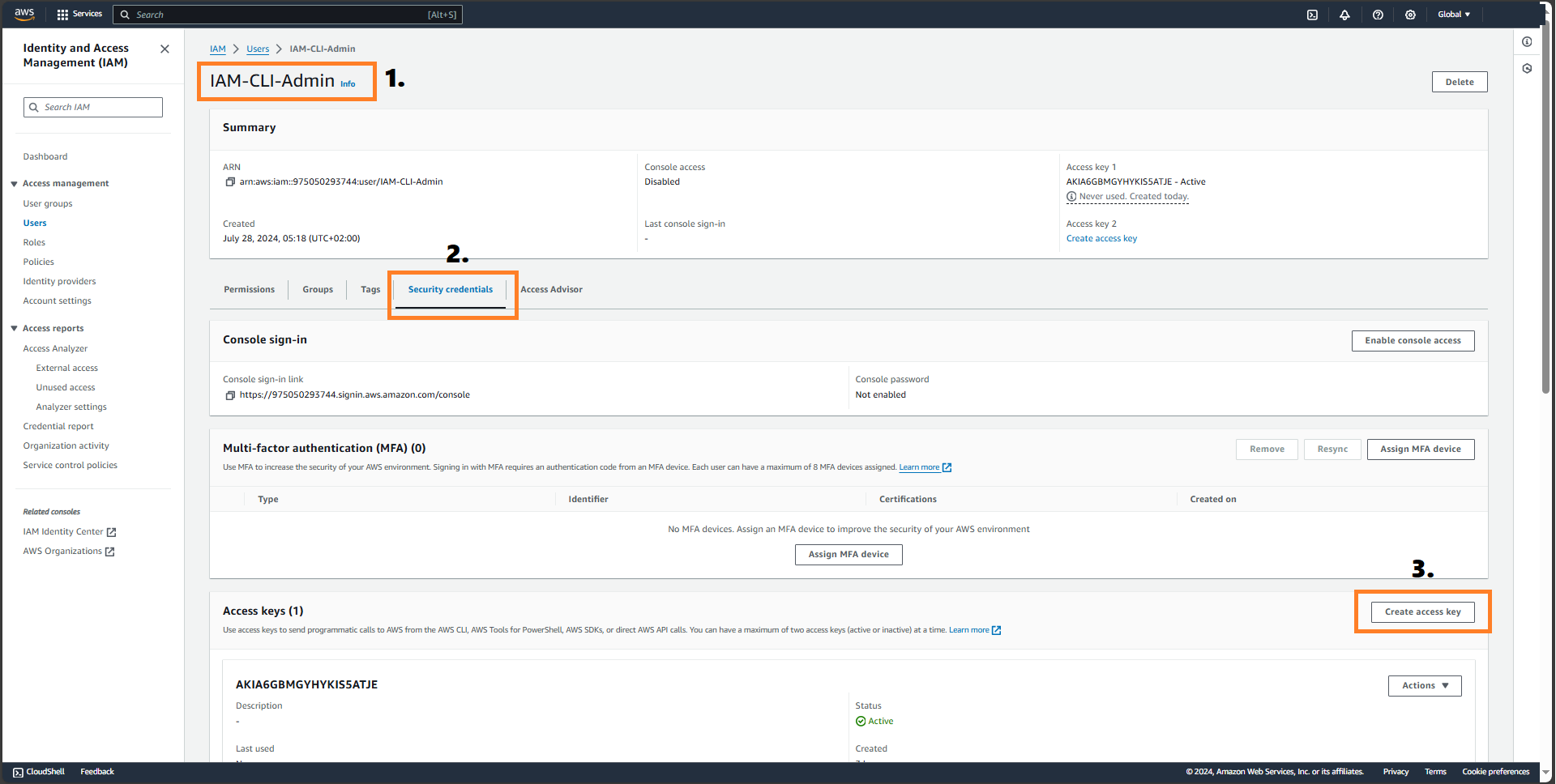Image resolution: width=1556 pixels, height=784 pixels.
Task: Click the Privacy link in the footer
Action: 1396,773
